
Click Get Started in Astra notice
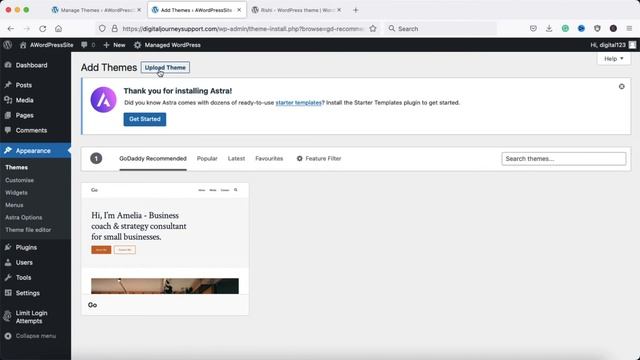145,119
